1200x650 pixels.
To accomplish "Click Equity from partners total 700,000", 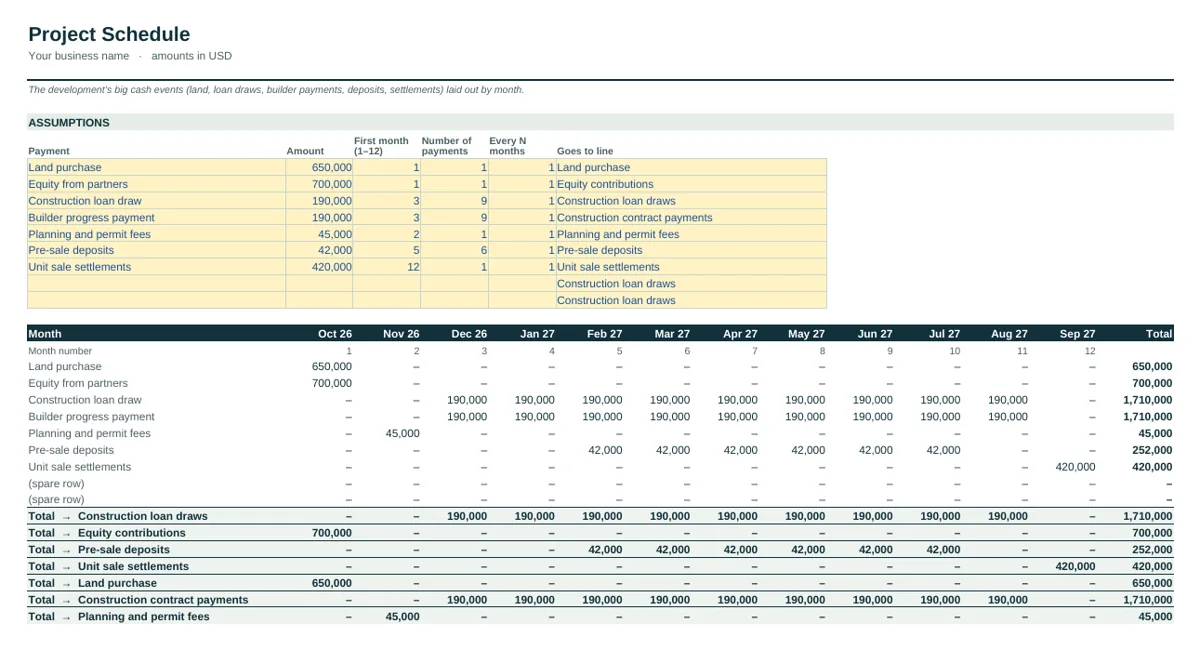I will pos(1152,384).
